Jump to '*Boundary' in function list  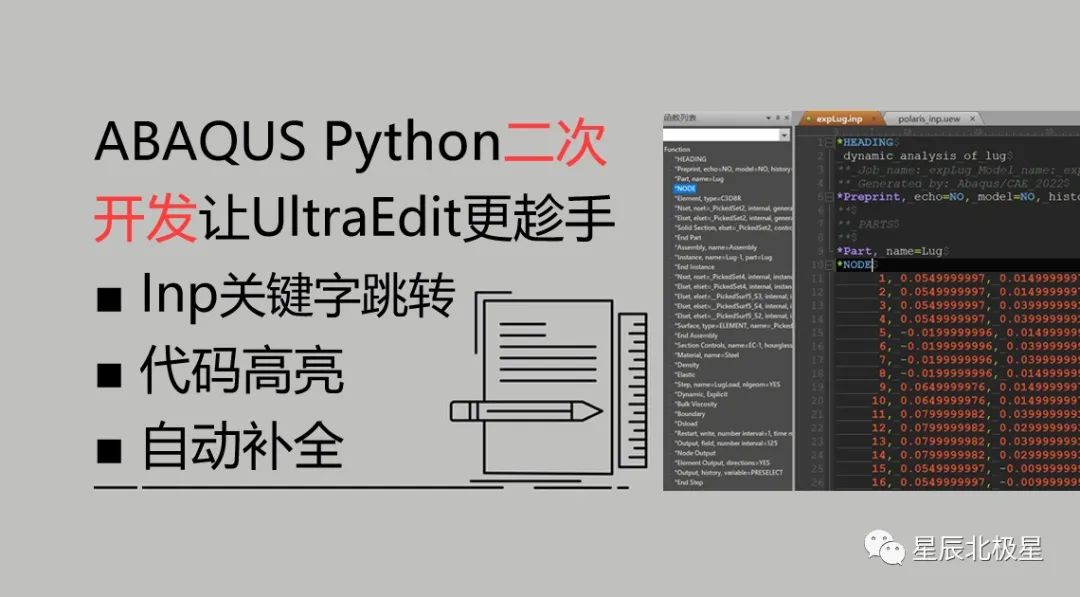[689, 414]
